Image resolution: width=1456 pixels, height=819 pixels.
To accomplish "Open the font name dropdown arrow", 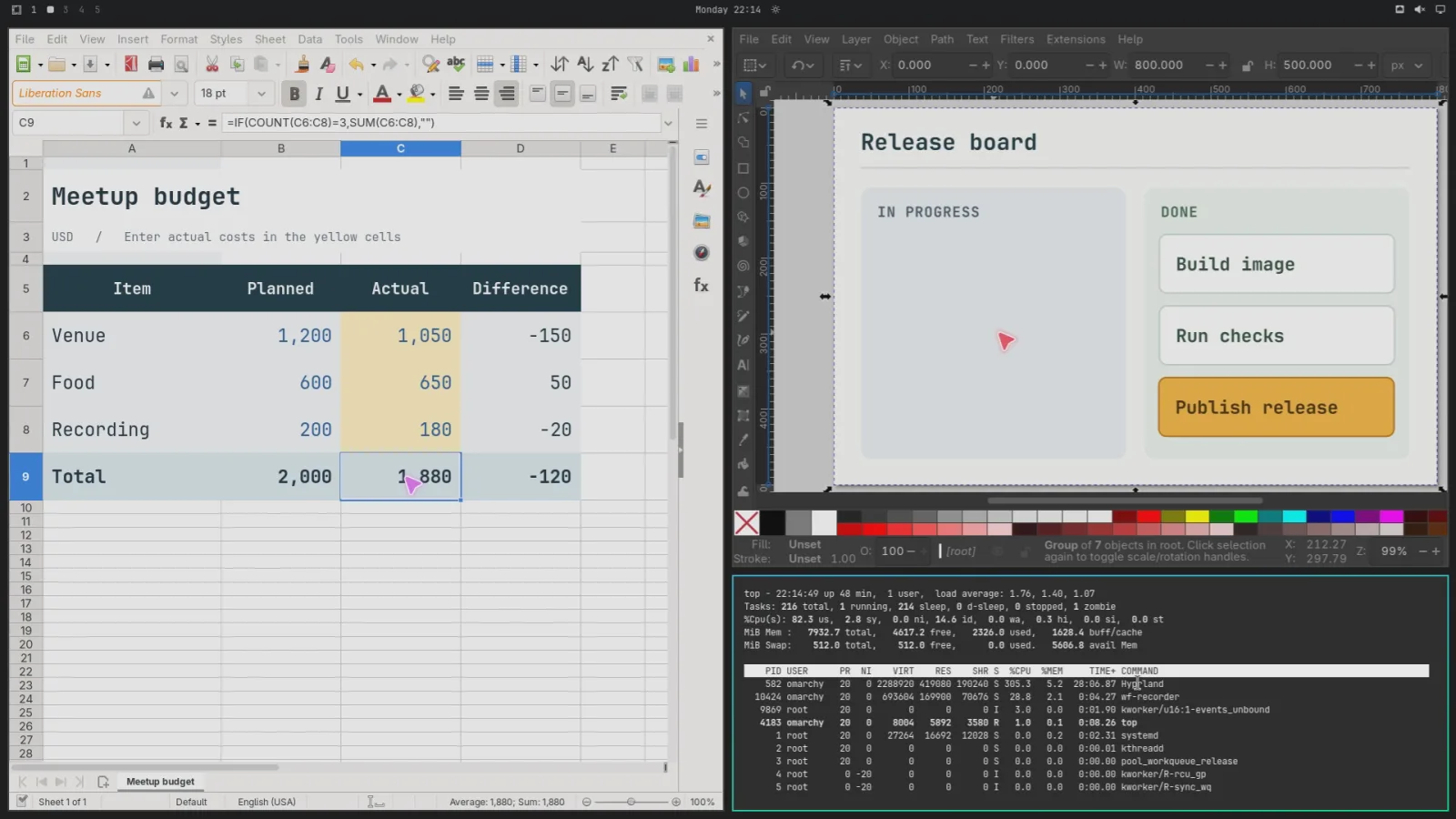I will coord(174,93).
